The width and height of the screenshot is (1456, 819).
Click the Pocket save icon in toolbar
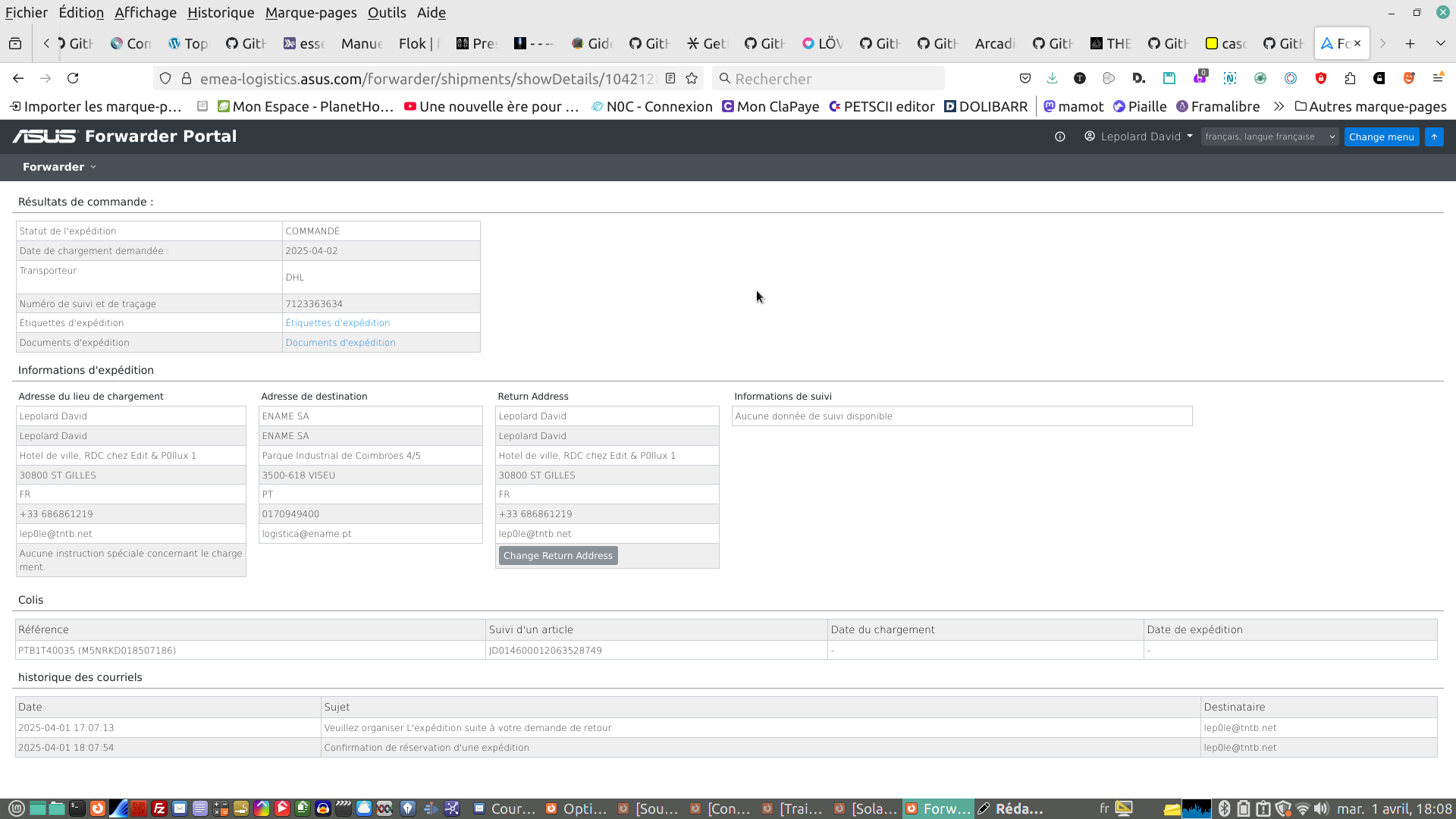(1025, 78)
